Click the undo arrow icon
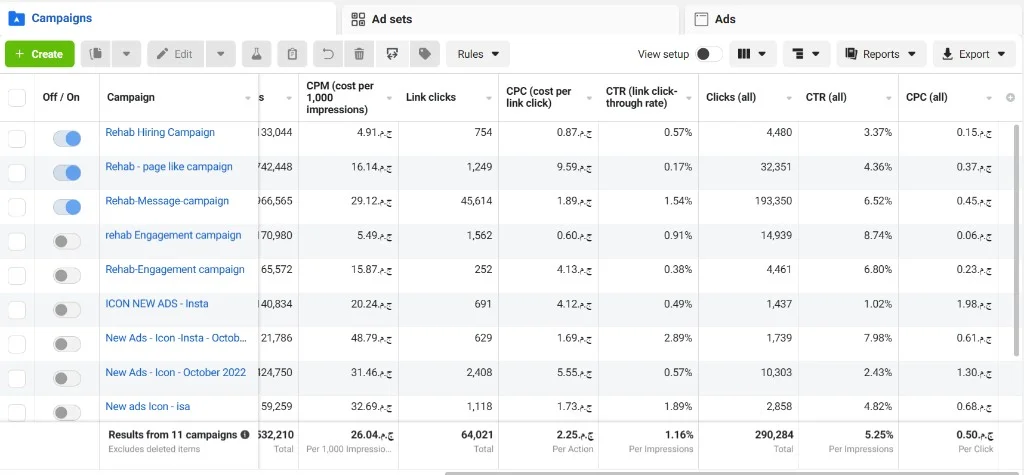This screenshot has height=475, width=1024. coord(328,54)
